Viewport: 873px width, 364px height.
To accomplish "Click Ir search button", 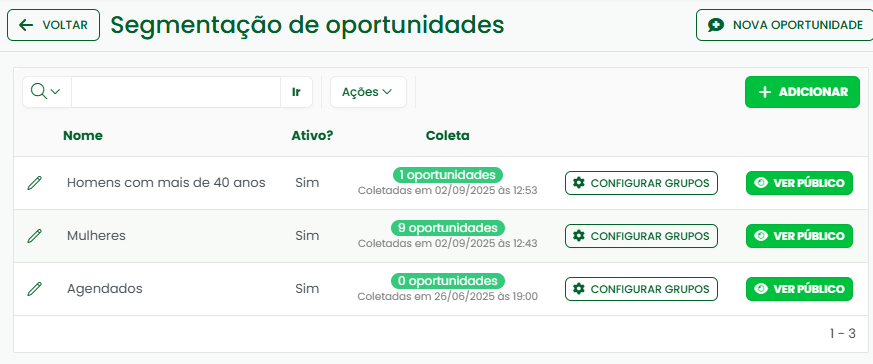I will tap(296, 92).
